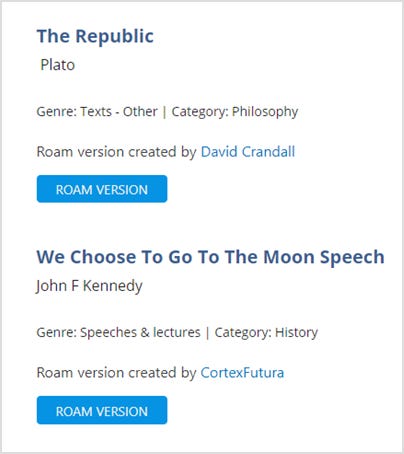Select the History category value

tap(296, 332)
